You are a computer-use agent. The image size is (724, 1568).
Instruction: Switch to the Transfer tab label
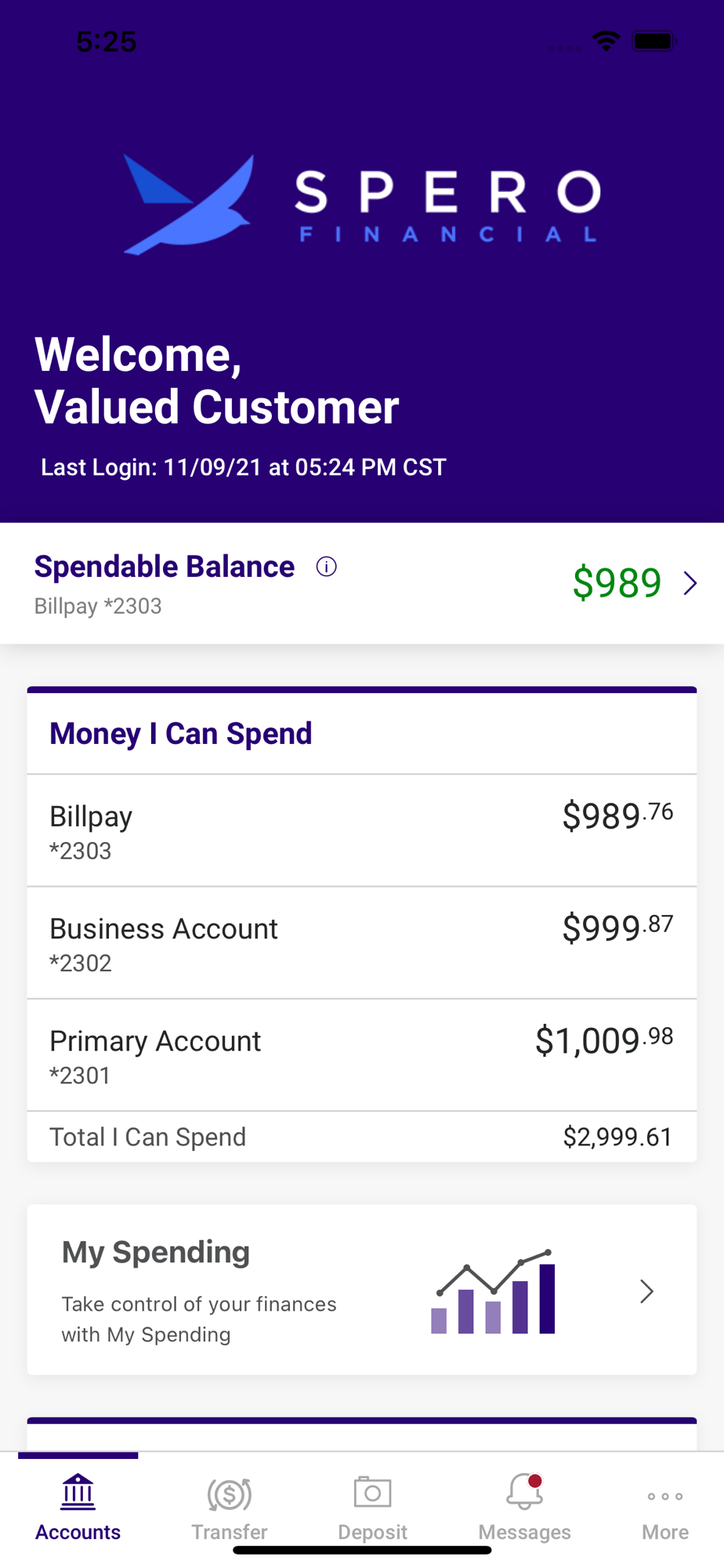point(230,1532)
